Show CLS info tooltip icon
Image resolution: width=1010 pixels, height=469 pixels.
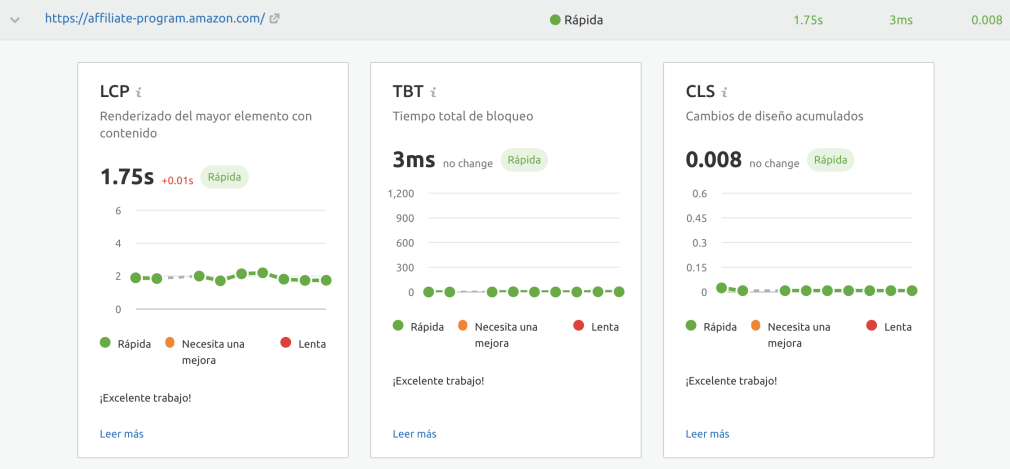coord(725,92)
